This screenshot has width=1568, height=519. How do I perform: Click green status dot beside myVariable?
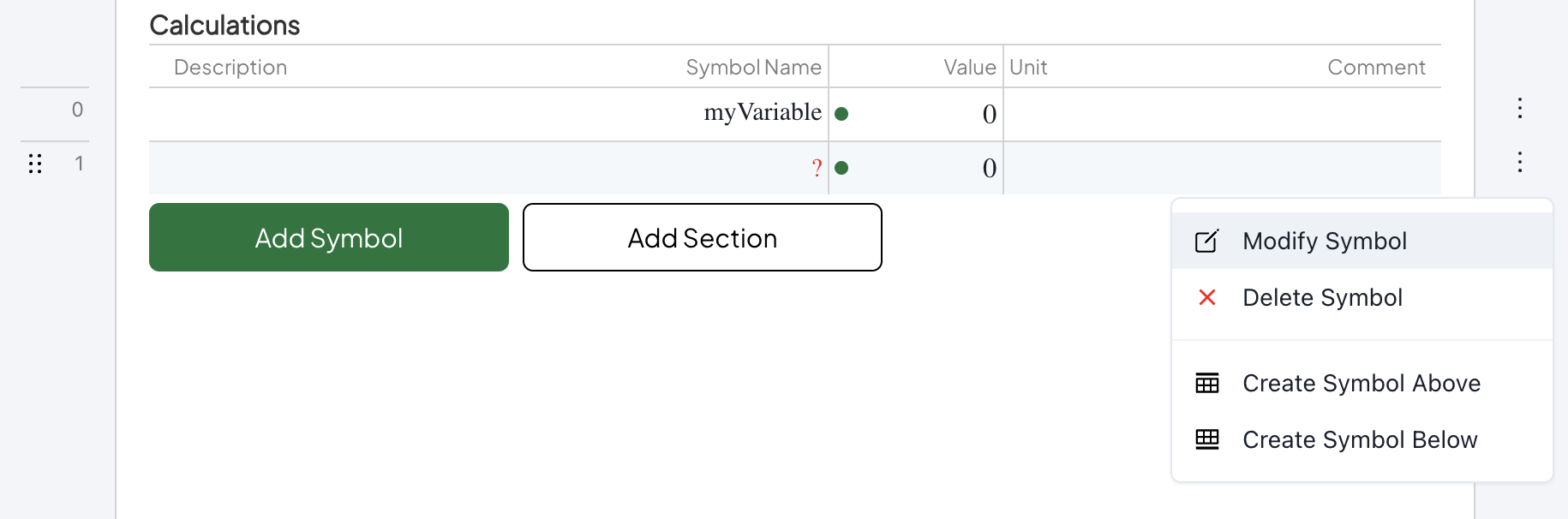click(841, 114)
